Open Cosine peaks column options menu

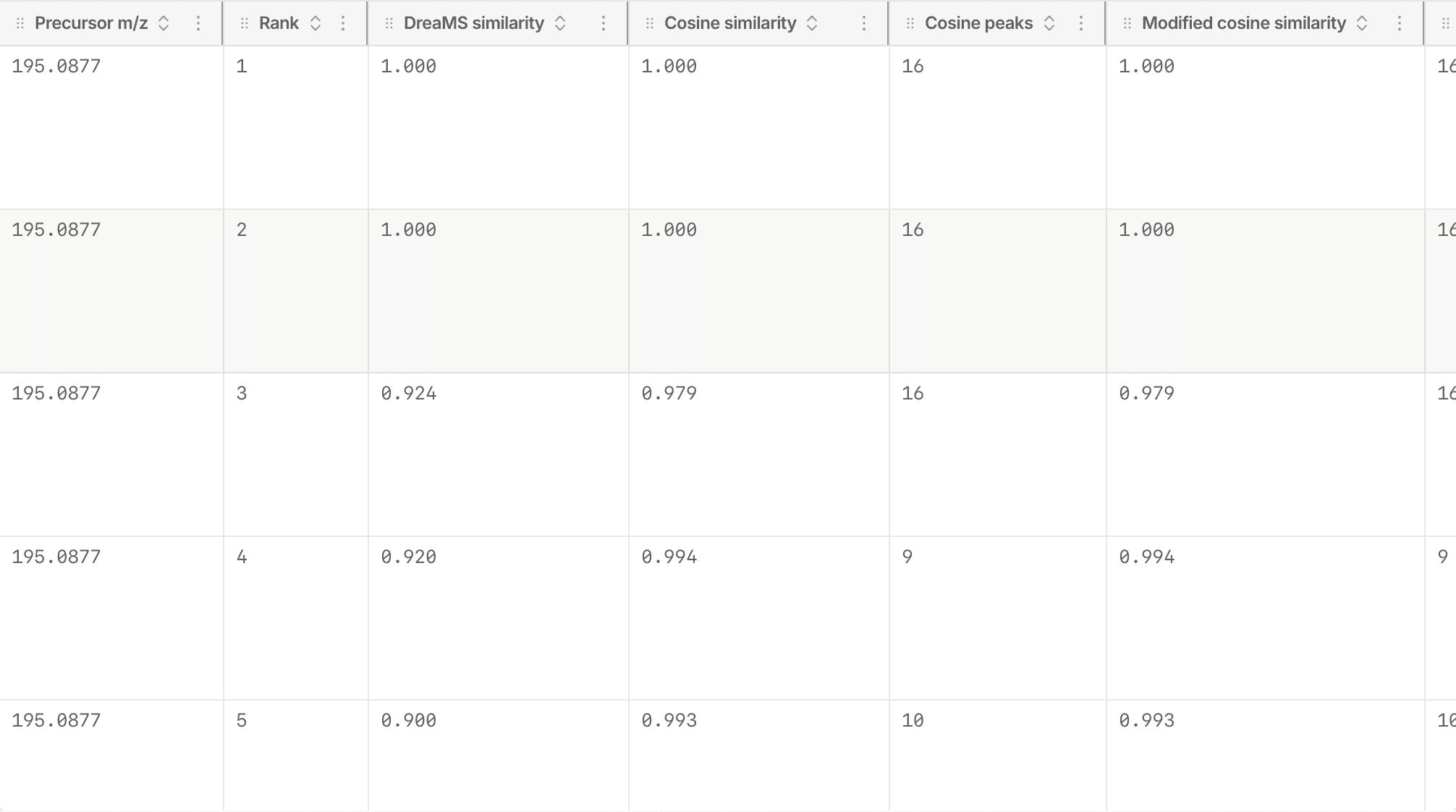pyautogui.click(x=1081, y=23)
